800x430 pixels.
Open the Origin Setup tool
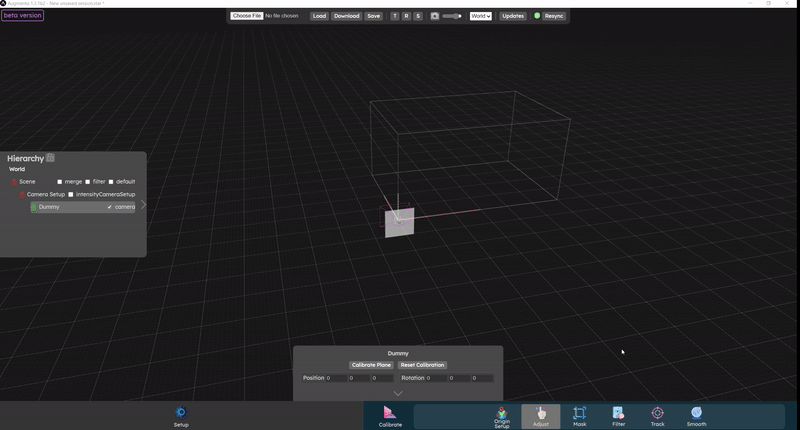[x=502, y=414]
